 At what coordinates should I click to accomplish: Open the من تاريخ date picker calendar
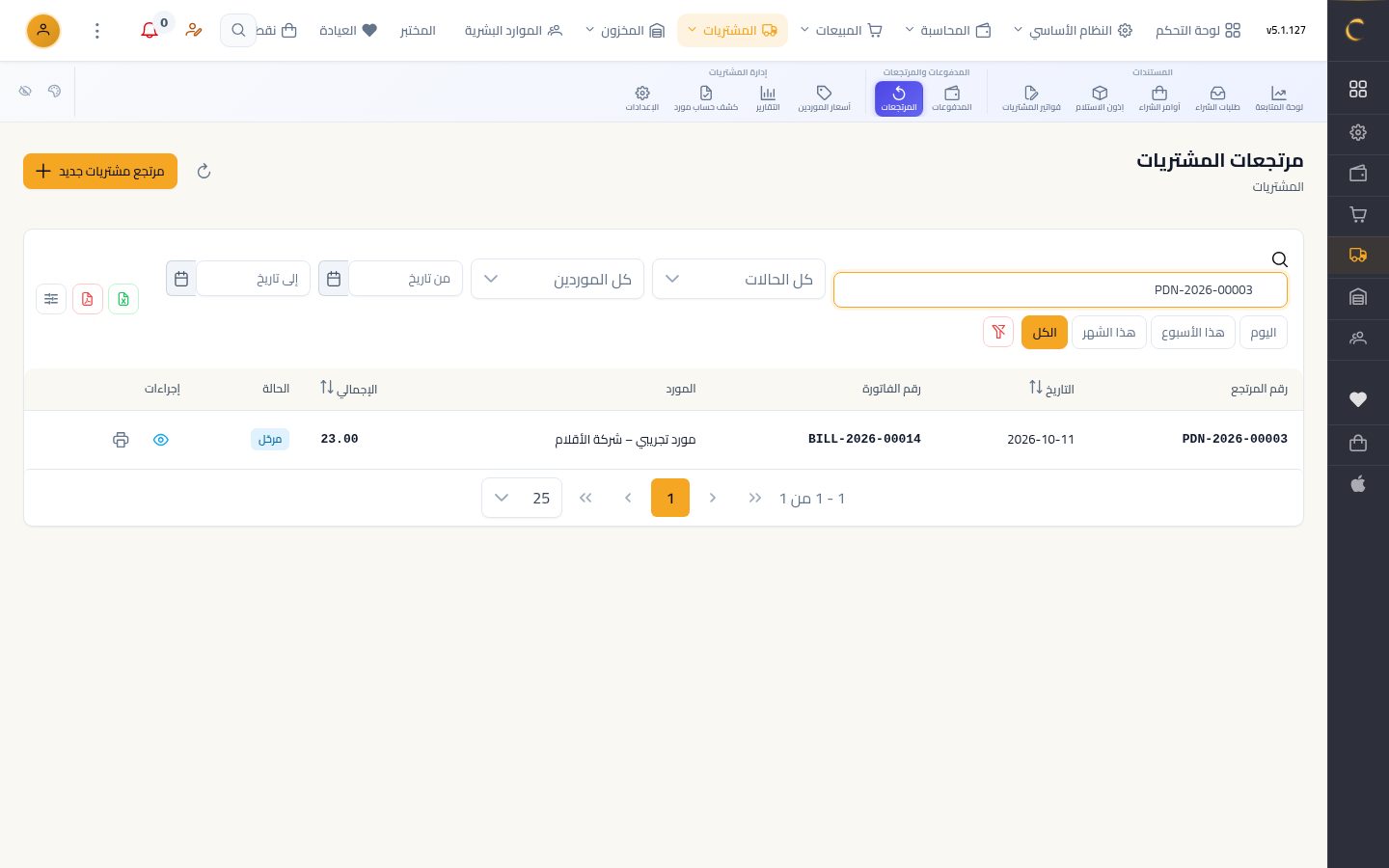pos(334,279)
